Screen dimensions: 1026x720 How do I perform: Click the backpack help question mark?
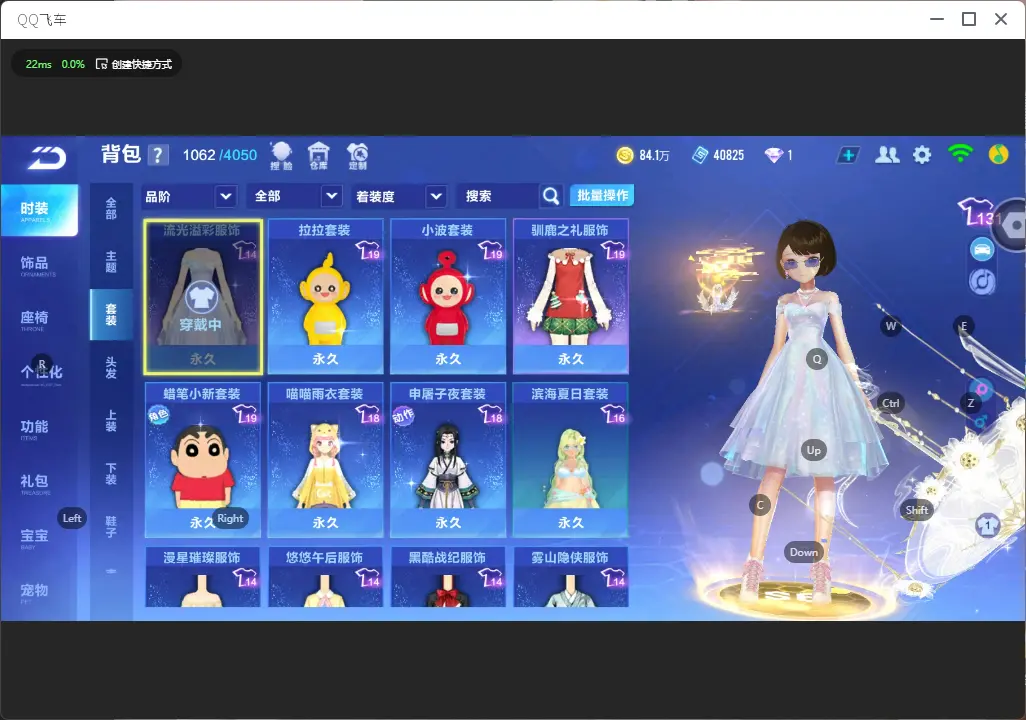point(158,155)
